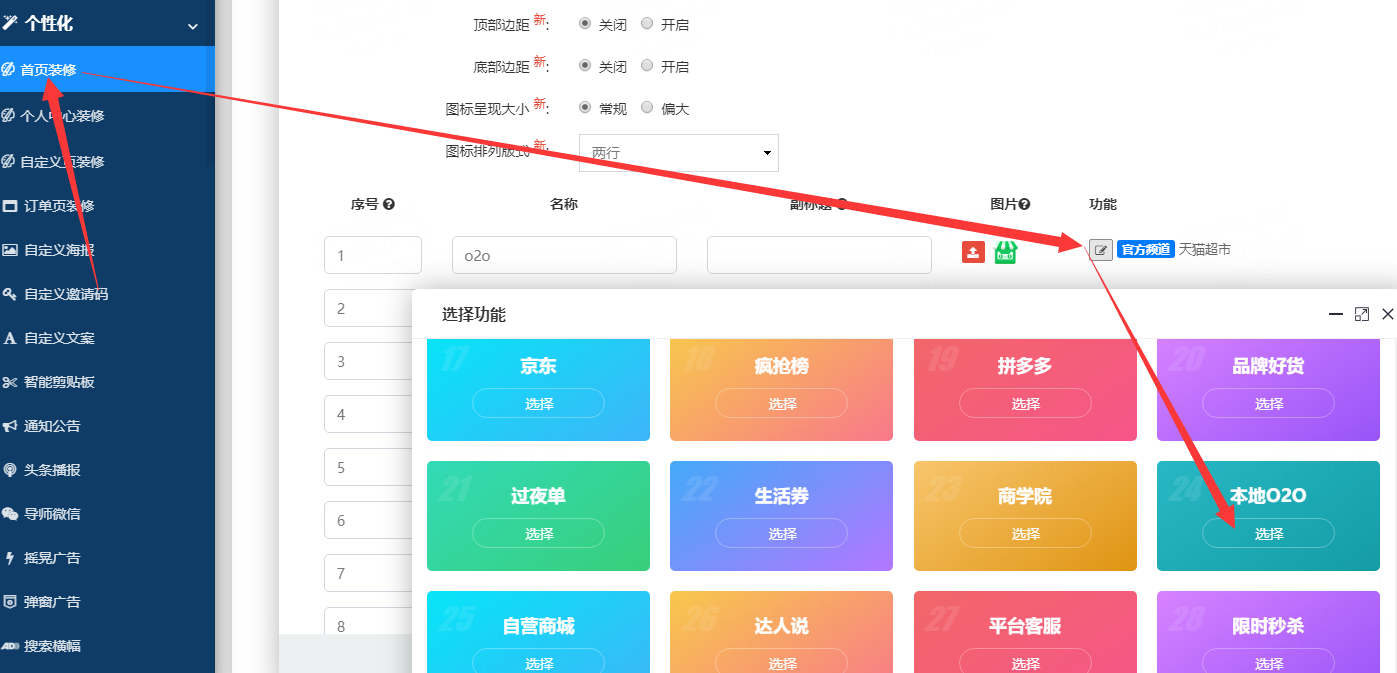This screenshot has width=1397, height=673.
Task: Click 选择 on the 过夜单 card
Action: pyautogui.click(x=539, y=533)
